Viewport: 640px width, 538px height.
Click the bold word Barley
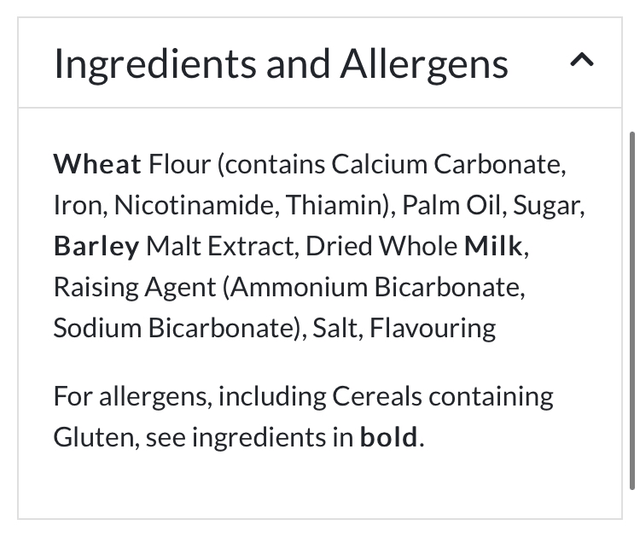pyautogui.click(x=96, y=246)
